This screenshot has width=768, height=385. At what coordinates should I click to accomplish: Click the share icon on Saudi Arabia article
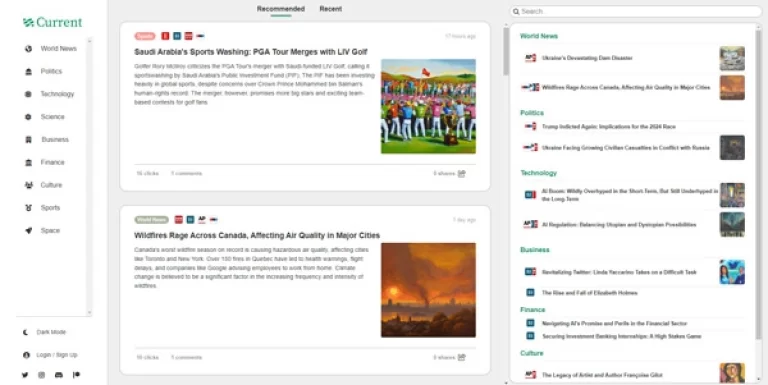click(x=461, y=173)
